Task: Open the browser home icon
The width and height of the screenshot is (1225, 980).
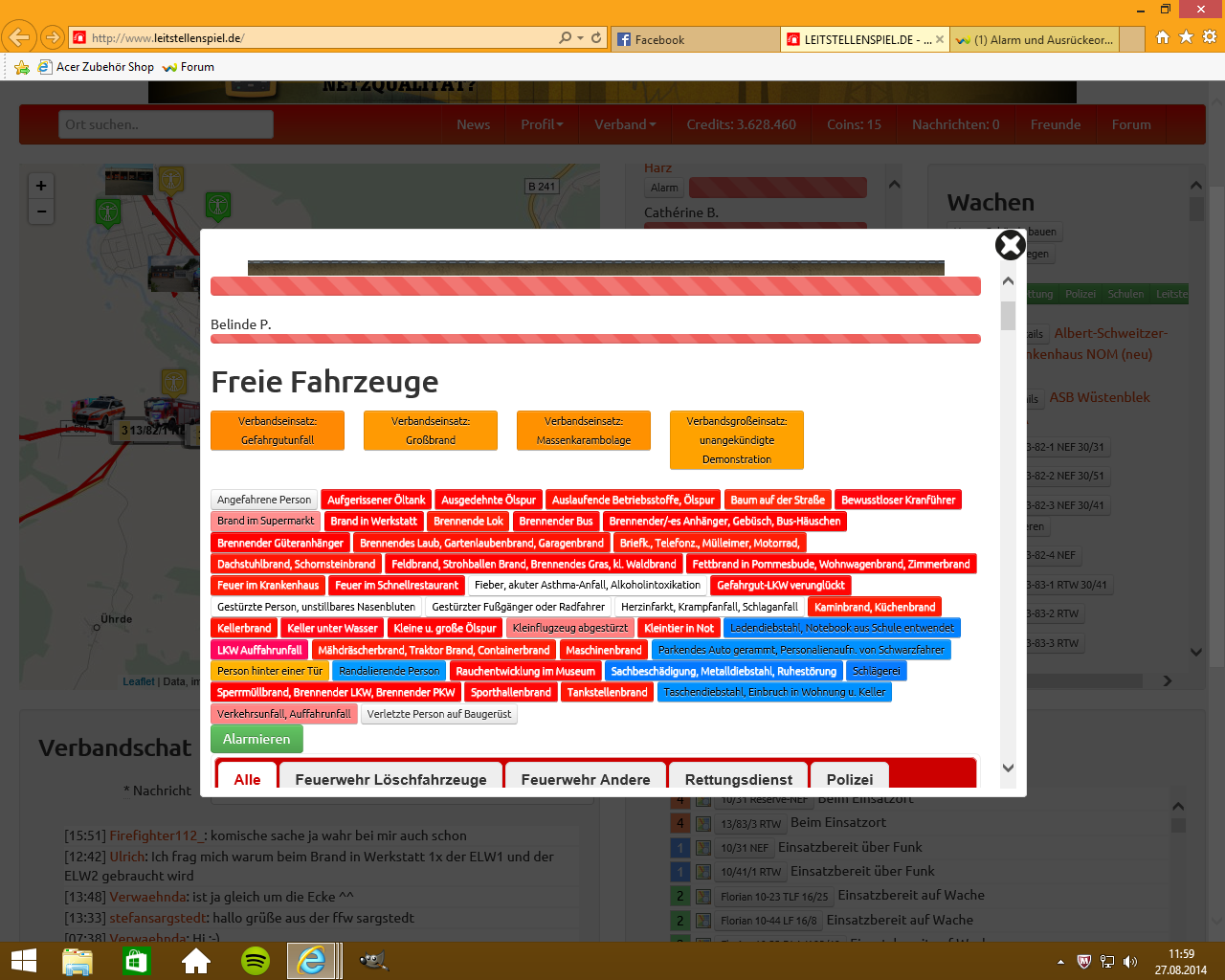Action: click(1163, 37)
